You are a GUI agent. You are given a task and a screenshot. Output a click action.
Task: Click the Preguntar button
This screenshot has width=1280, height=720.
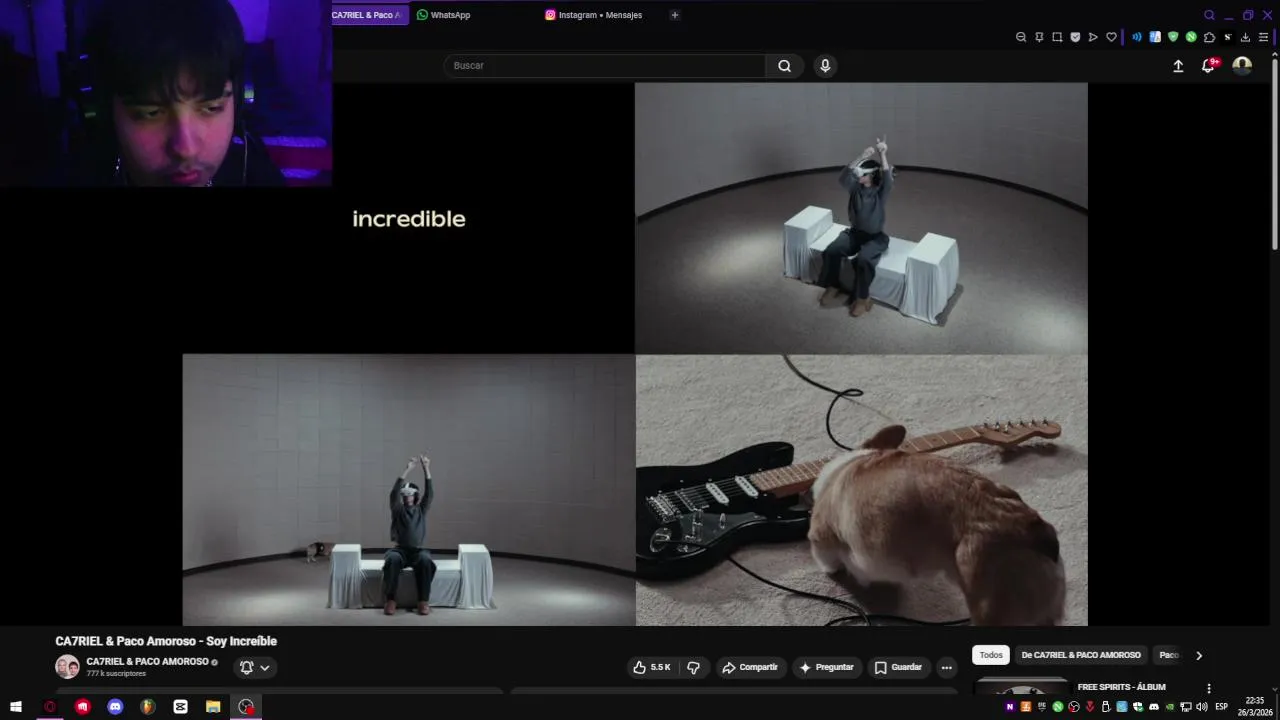tap(826, 667)
